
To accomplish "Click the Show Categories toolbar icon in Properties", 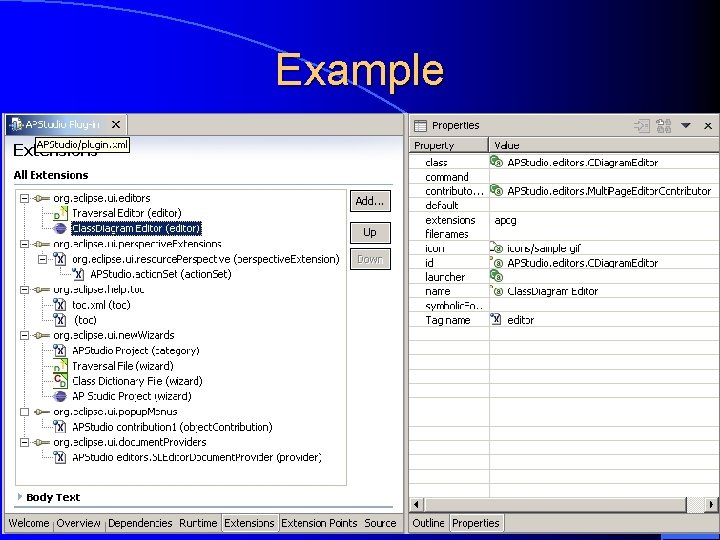I will pos(642,125).
